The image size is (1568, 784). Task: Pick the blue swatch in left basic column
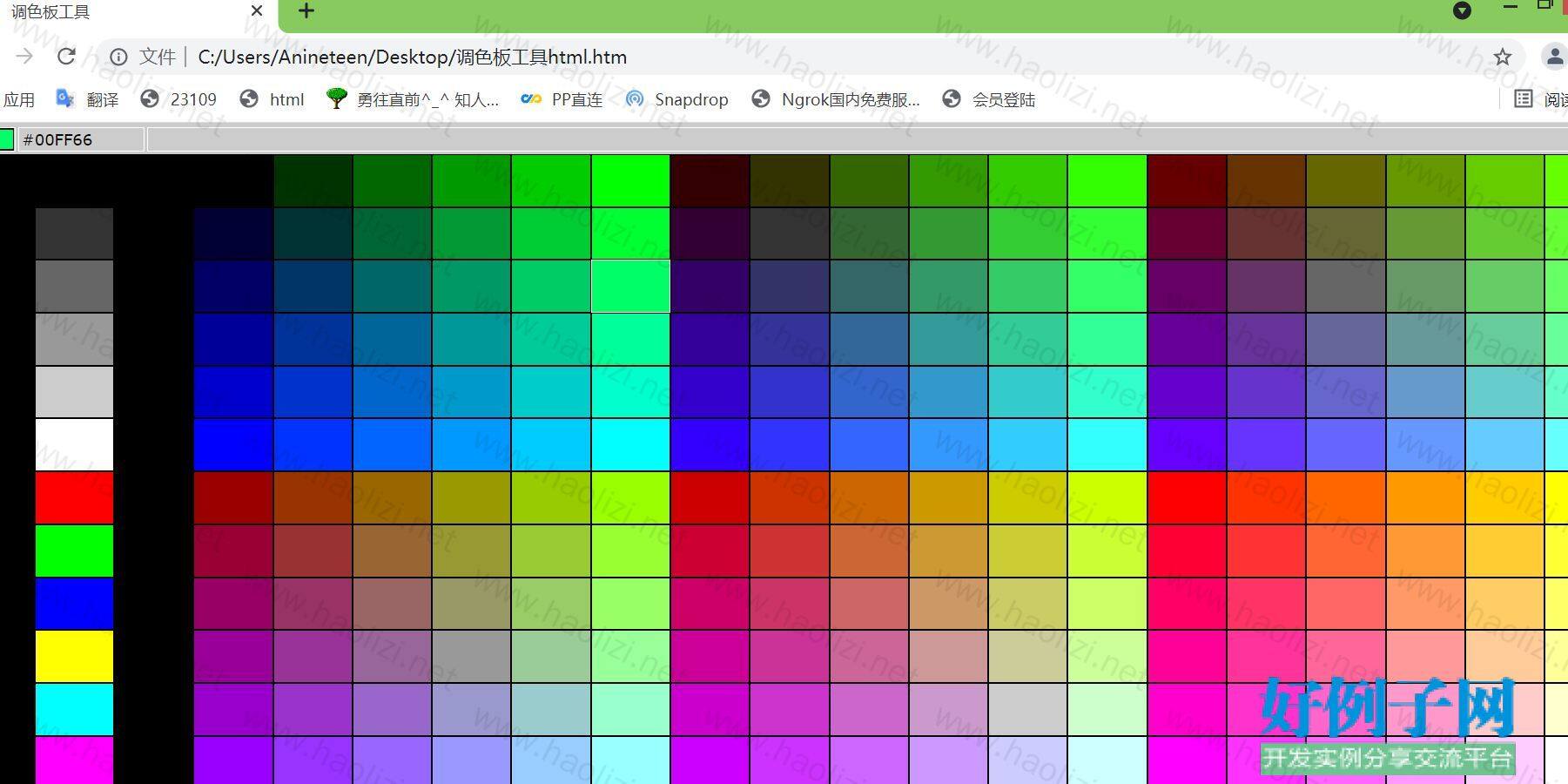point(74,603)
